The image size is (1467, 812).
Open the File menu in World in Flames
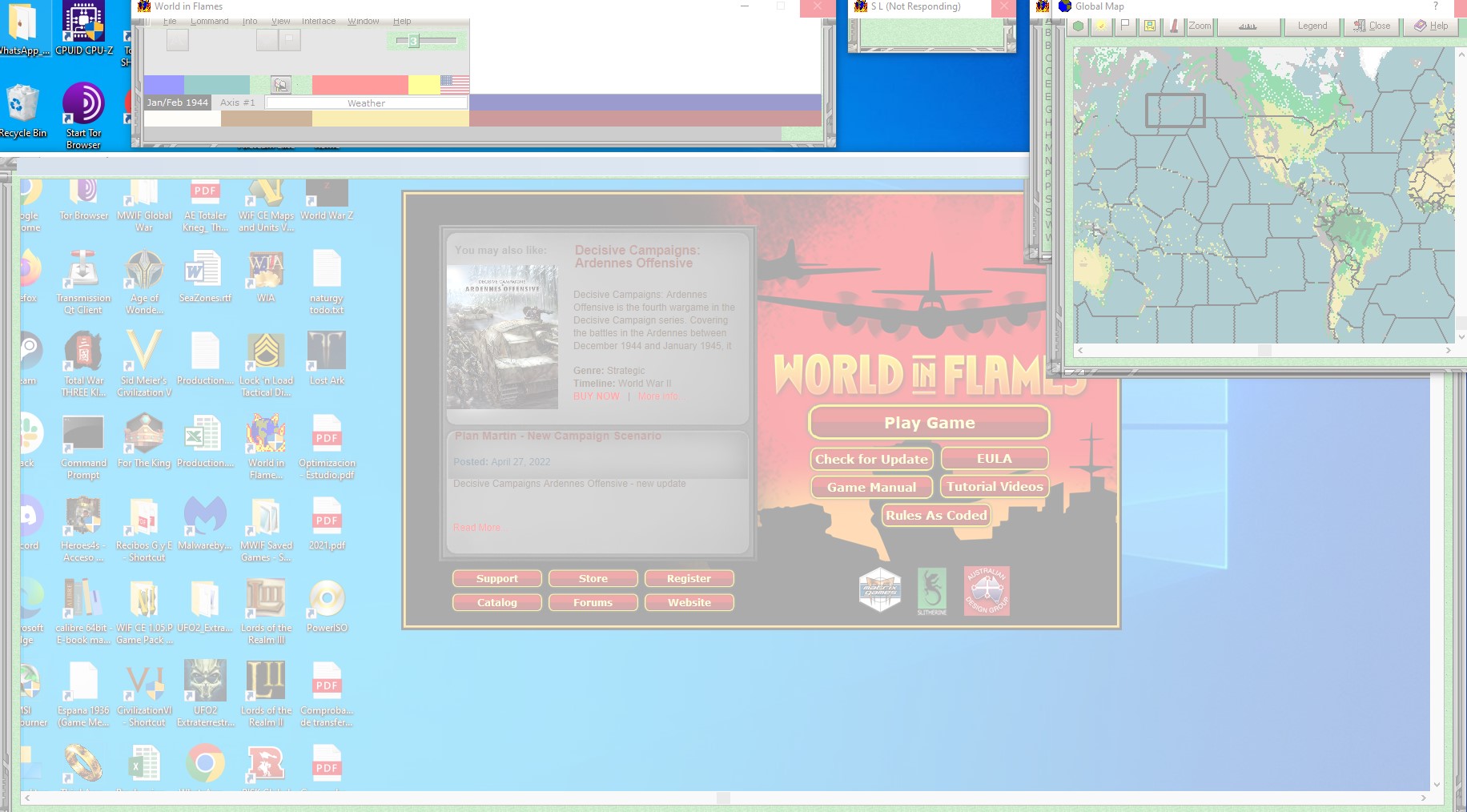170,22
